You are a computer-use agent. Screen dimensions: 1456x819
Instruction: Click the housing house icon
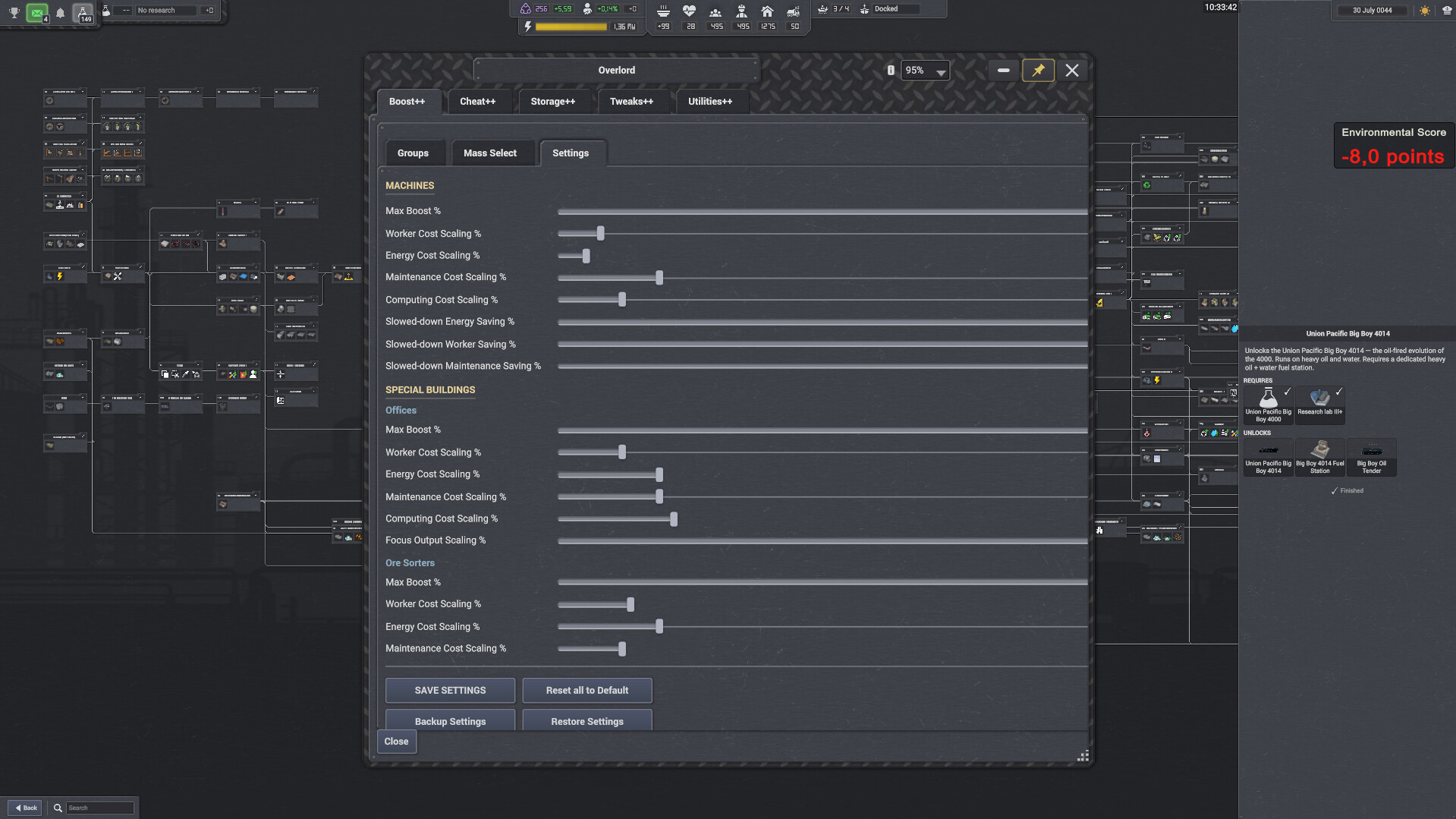point(767,11)
